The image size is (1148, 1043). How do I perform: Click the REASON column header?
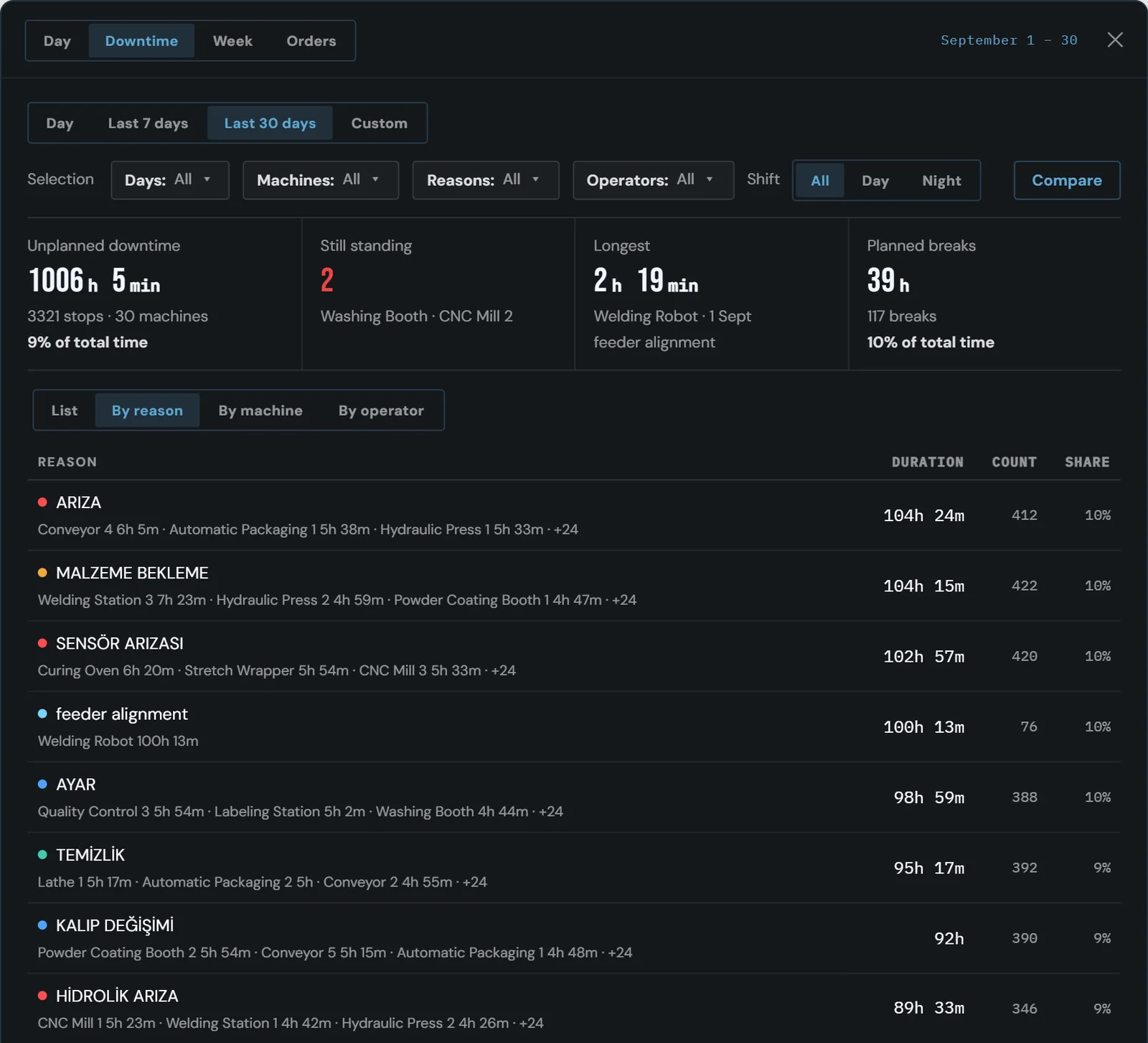click(x=67, y=462)
